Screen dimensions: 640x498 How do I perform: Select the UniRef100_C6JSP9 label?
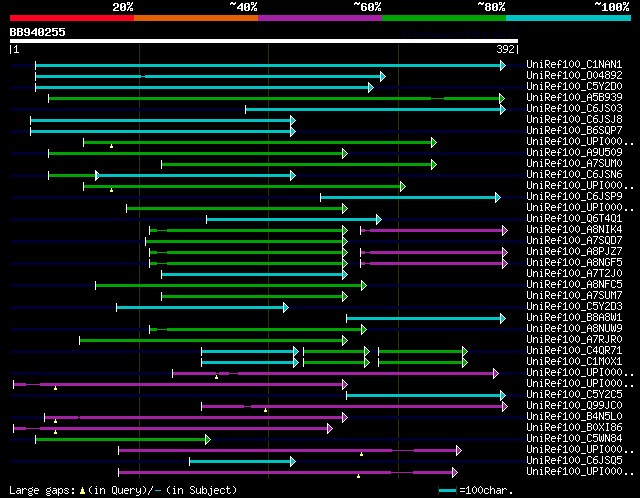click(574, 196)
